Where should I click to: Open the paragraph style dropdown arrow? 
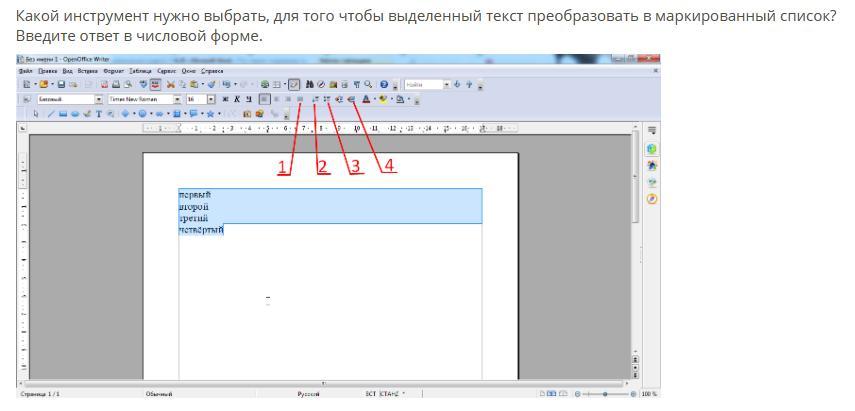(99, 99)
